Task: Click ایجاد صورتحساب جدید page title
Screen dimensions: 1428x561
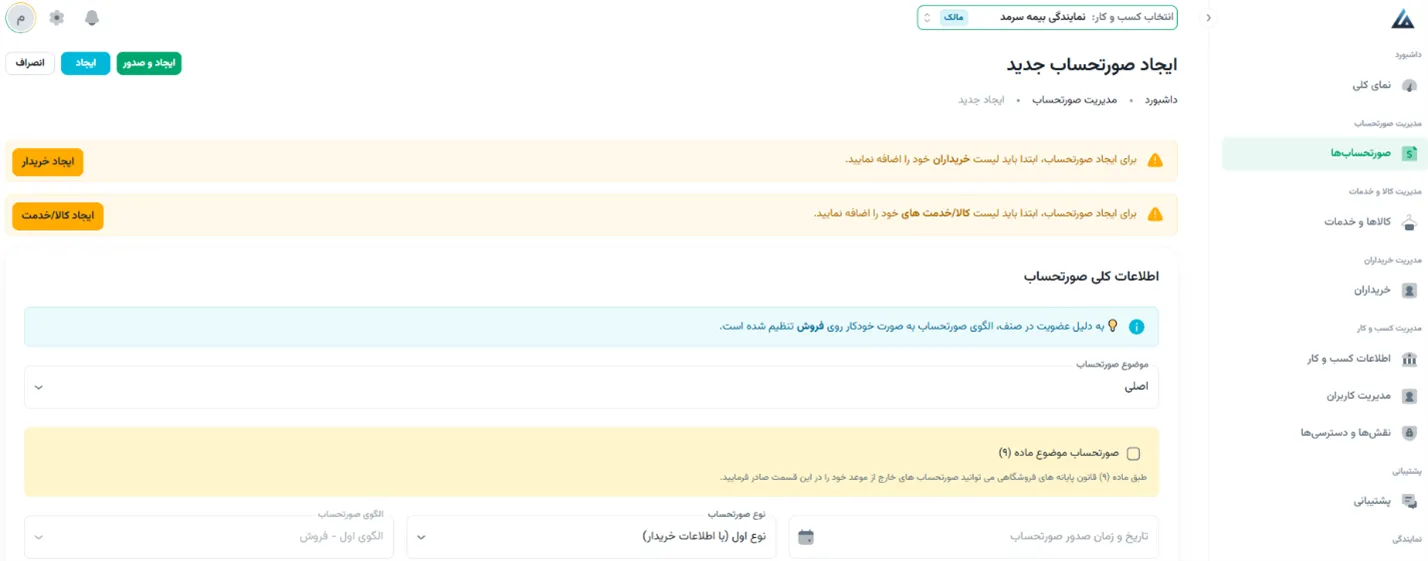Action: (x=1092, y=65)
